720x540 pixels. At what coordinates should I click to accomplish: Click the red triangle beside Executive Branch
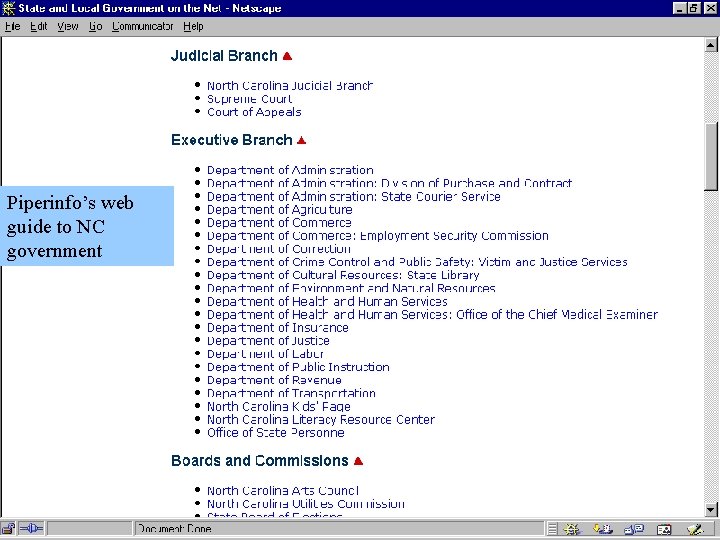coord(302,140)
